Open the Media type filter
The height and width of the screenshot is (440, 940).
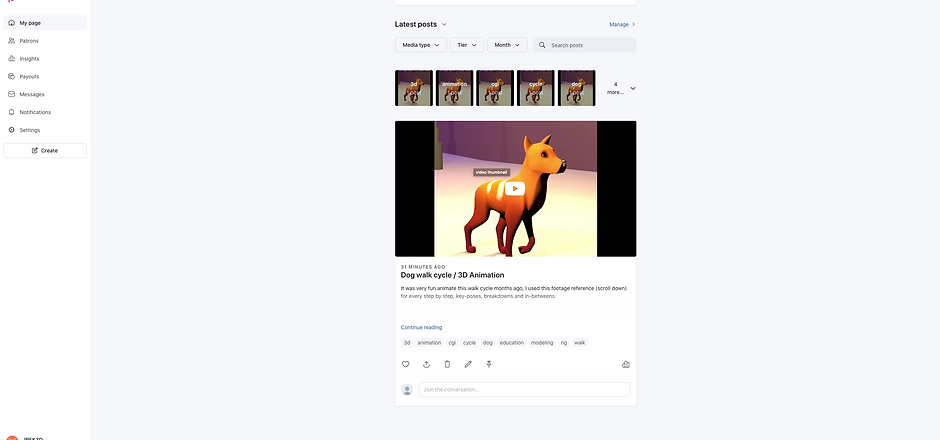click(421, 45)
